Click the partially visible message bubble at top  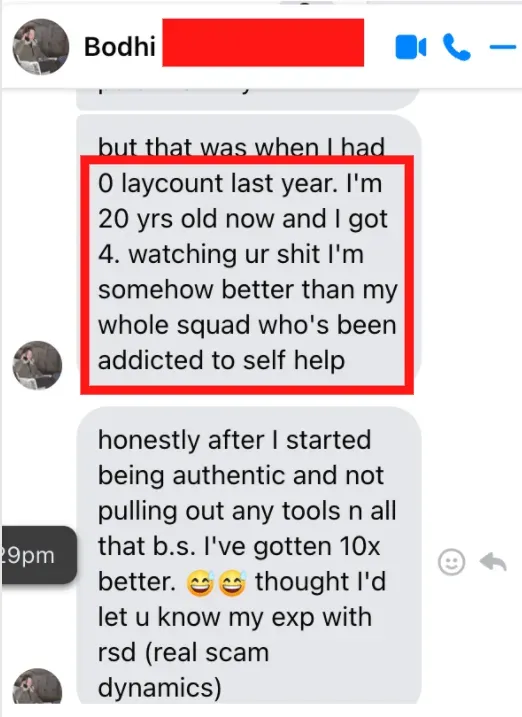(248, 98)
